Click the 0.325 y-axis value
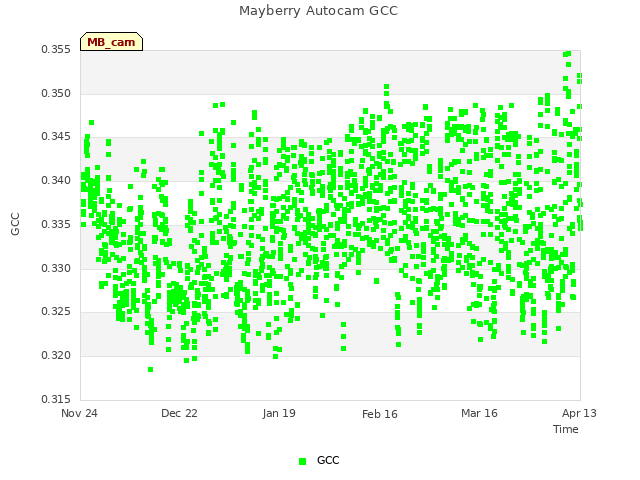 coord(56,311)
